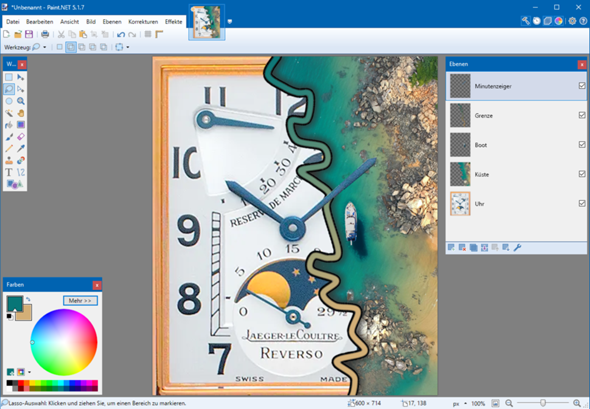Click the New file icon

pyautogui.click(x=6, y=34)
